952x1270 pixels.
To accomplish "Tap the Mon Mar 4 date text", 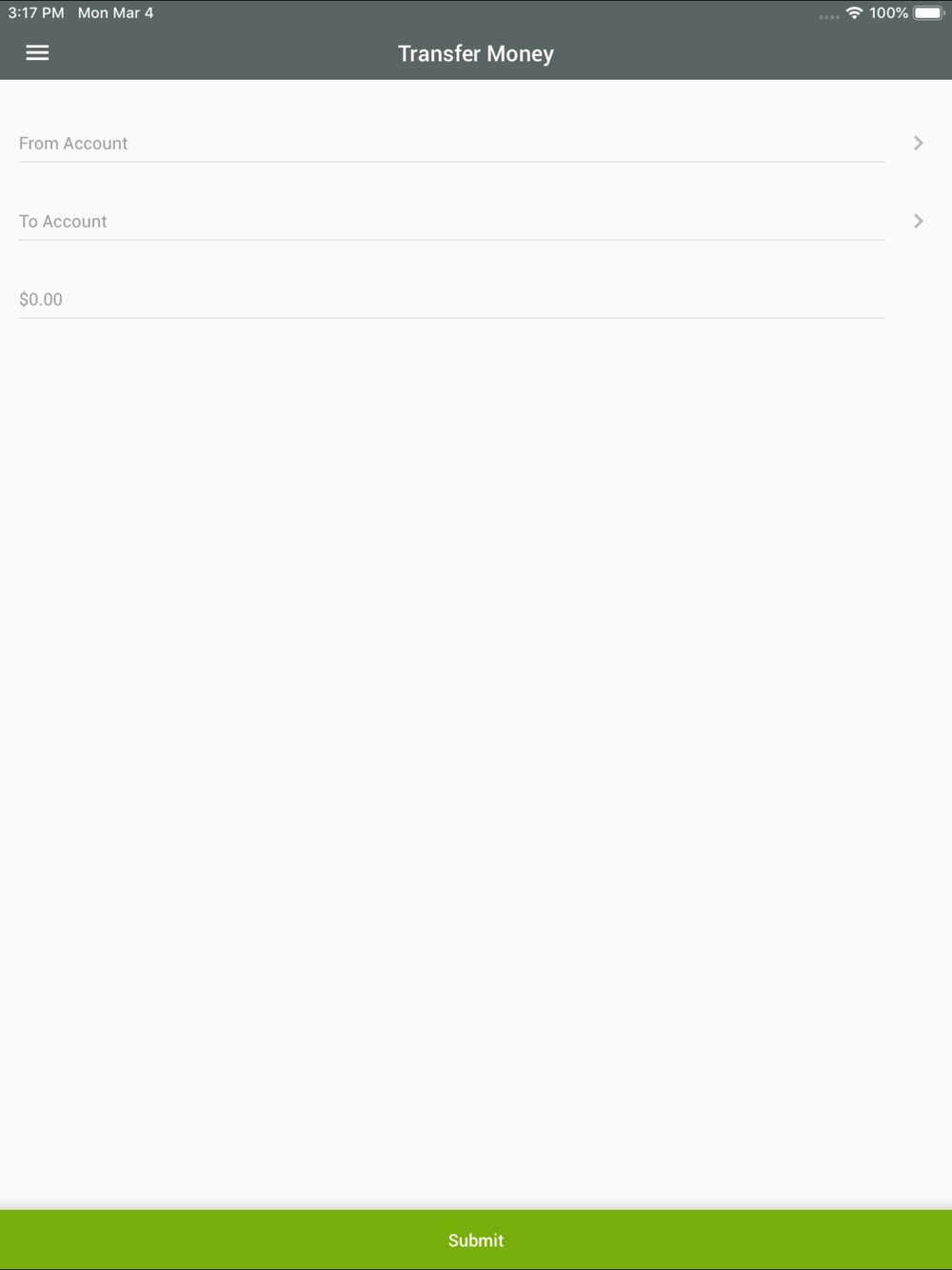I will [x=115, y=12].
